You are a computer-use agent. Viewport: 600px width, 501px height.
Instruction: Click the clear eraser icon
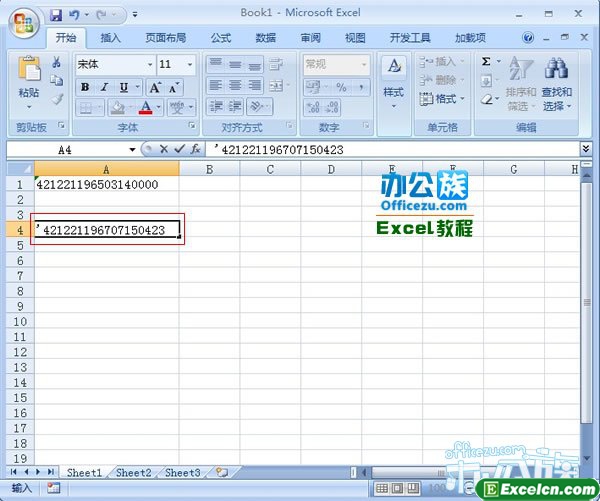pyautogui.click(x=487, y=99)
